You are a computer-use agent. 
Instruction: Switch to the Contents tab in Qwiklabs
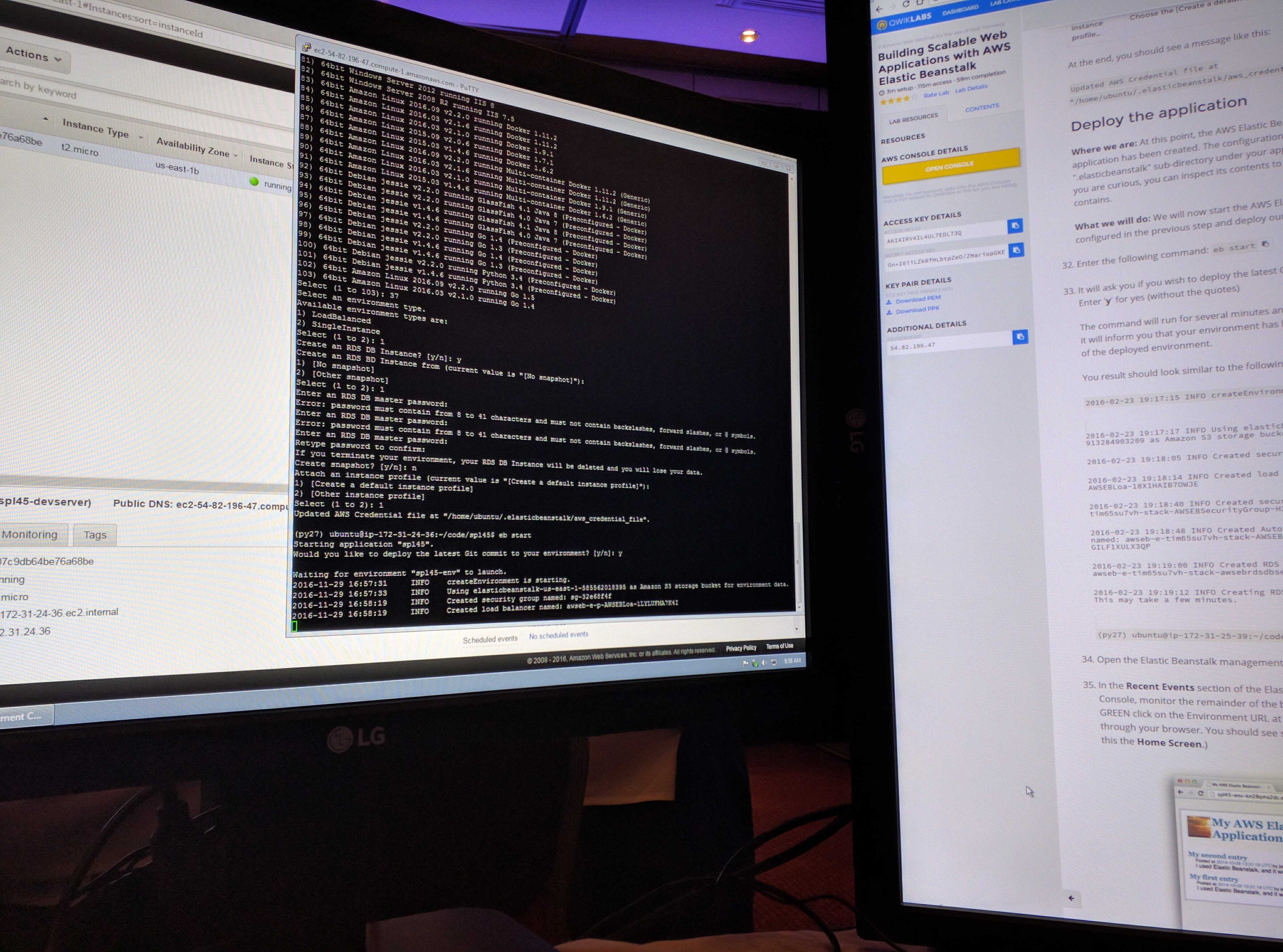982,108
